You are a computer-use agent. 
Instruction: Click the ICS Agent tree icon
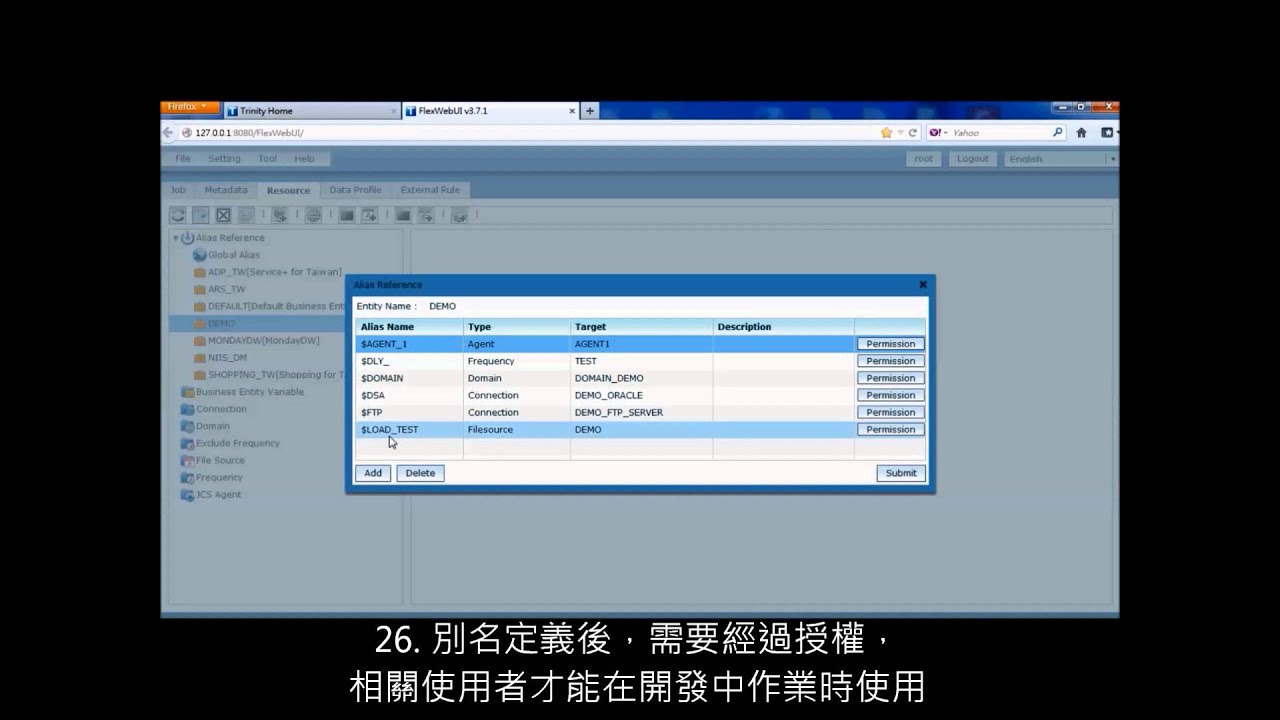(187, 495)
